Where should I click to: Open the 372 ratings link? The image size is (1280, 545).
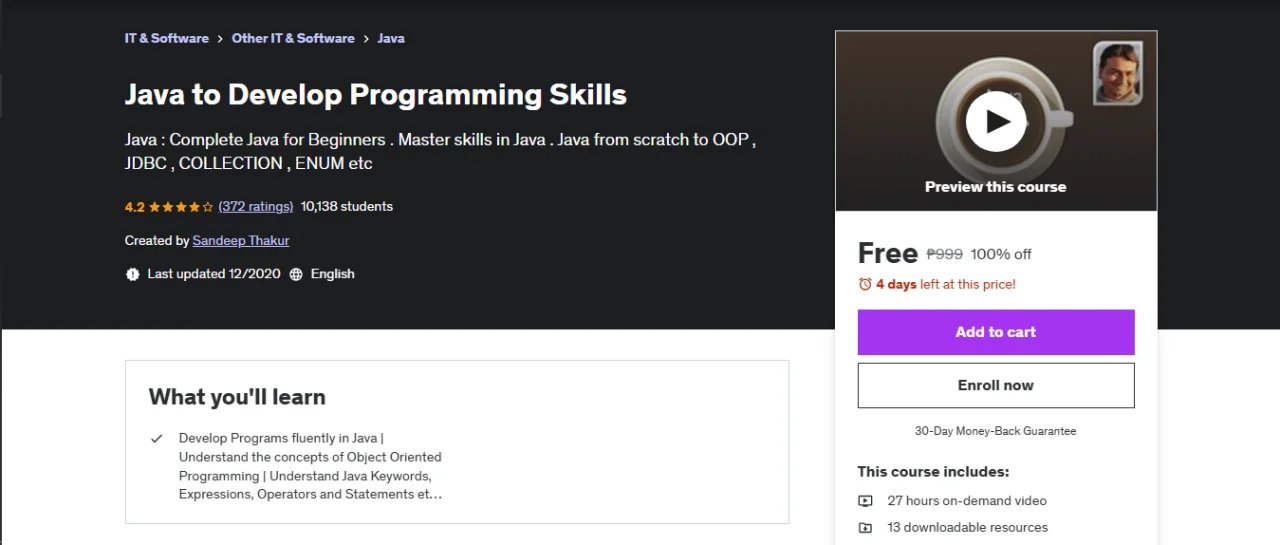point(256,206)
